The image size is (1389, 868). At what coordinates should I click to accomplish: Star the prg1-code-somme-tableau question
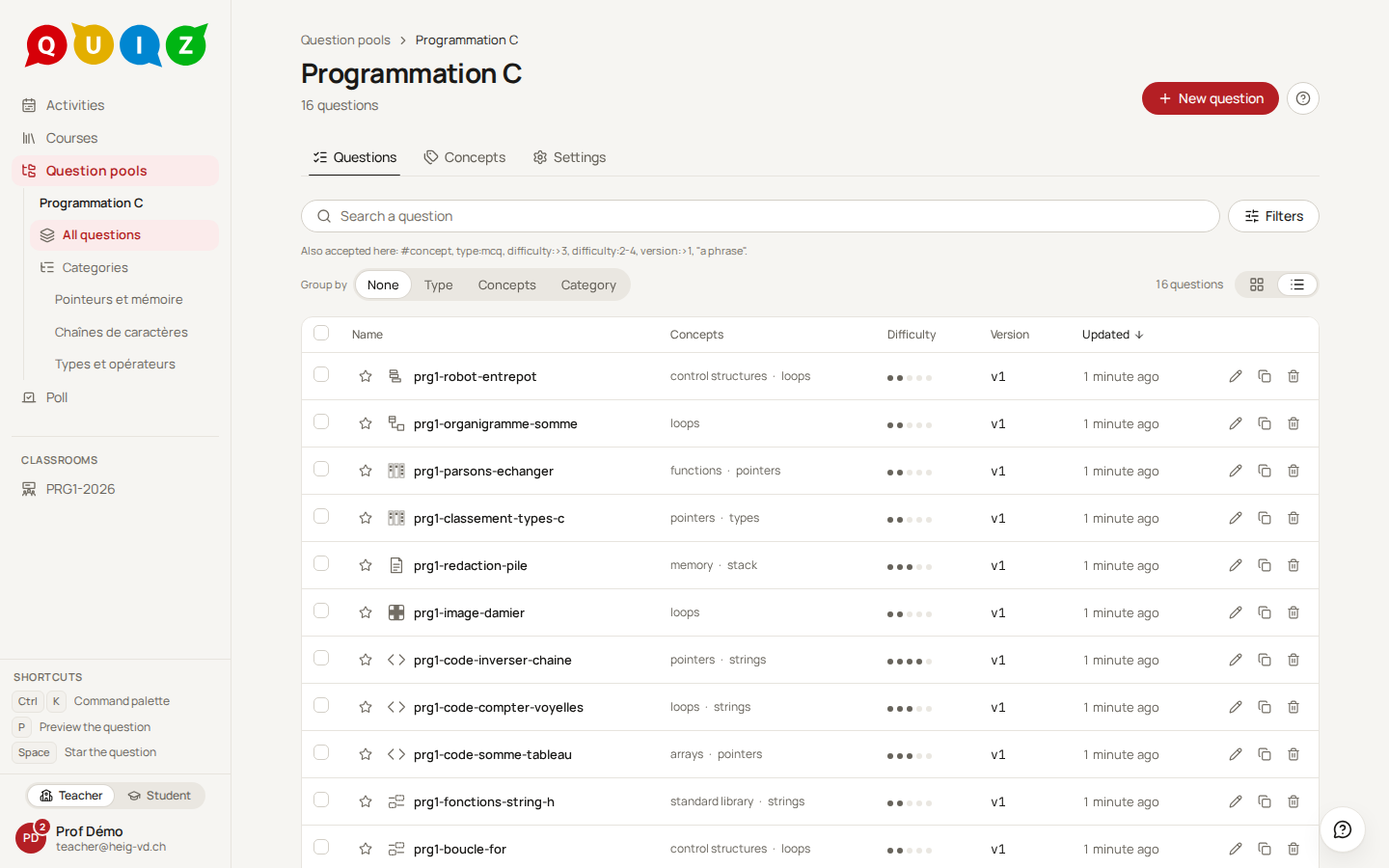point(366,754)
